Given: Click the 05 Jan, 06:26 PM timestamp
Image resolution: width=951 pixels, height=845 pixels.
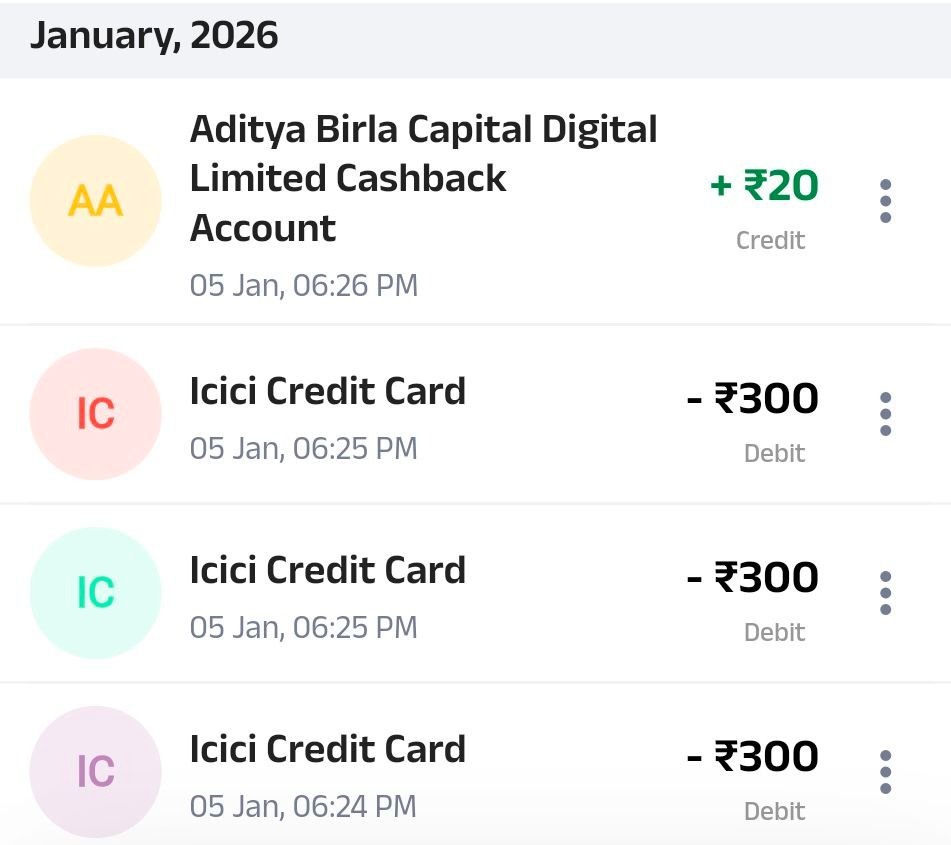Looking at the screenshot, I should coord(304,286).
